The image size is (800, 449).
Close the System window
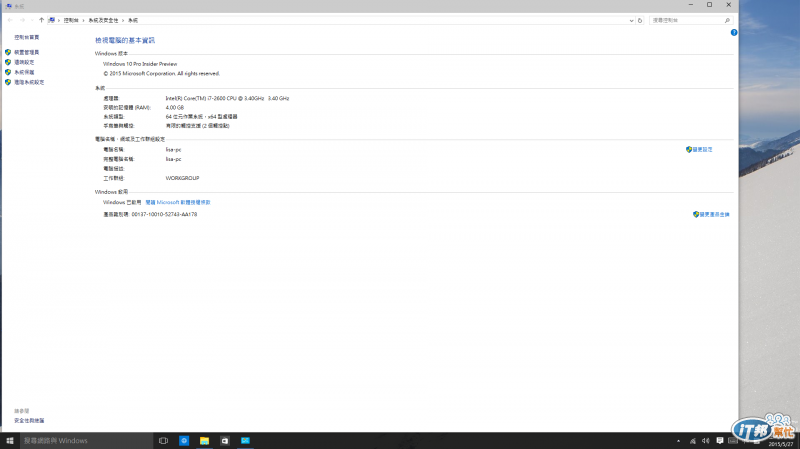[x=729, y=5]
